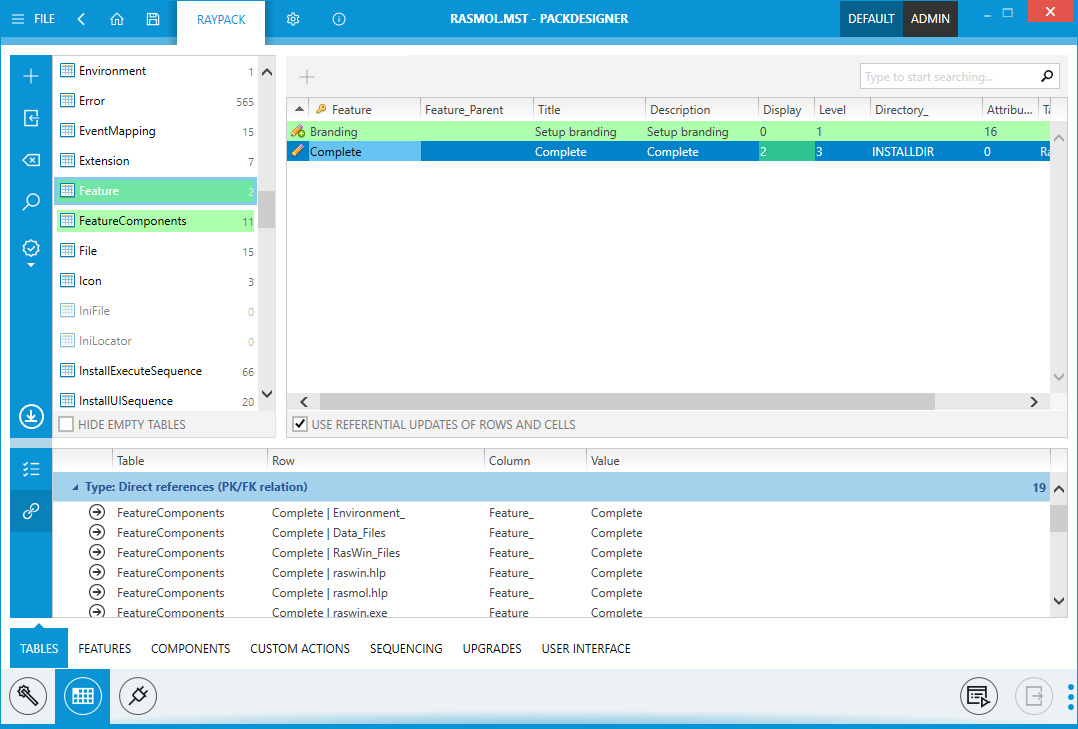Viewport: 1078px width, 729px height.
Task: Open the validation checkmark dropdown in sidebar
Action: coord(31,254)
